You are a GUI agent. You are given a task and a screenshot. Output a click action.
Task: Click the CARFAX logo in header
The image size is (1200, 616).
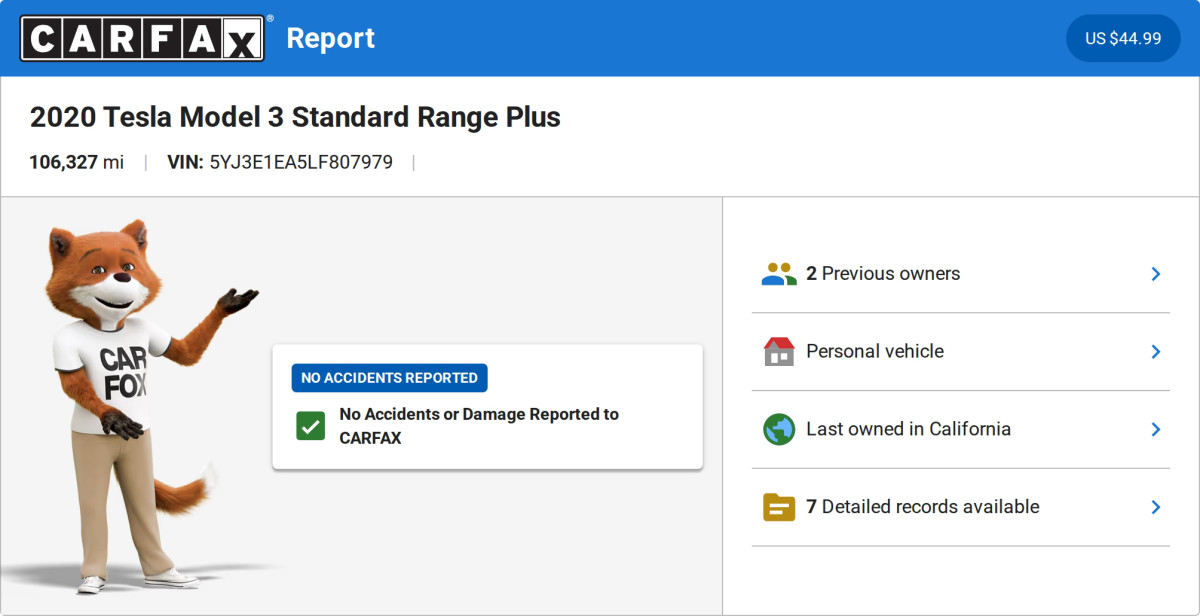[x=143, y=38]
